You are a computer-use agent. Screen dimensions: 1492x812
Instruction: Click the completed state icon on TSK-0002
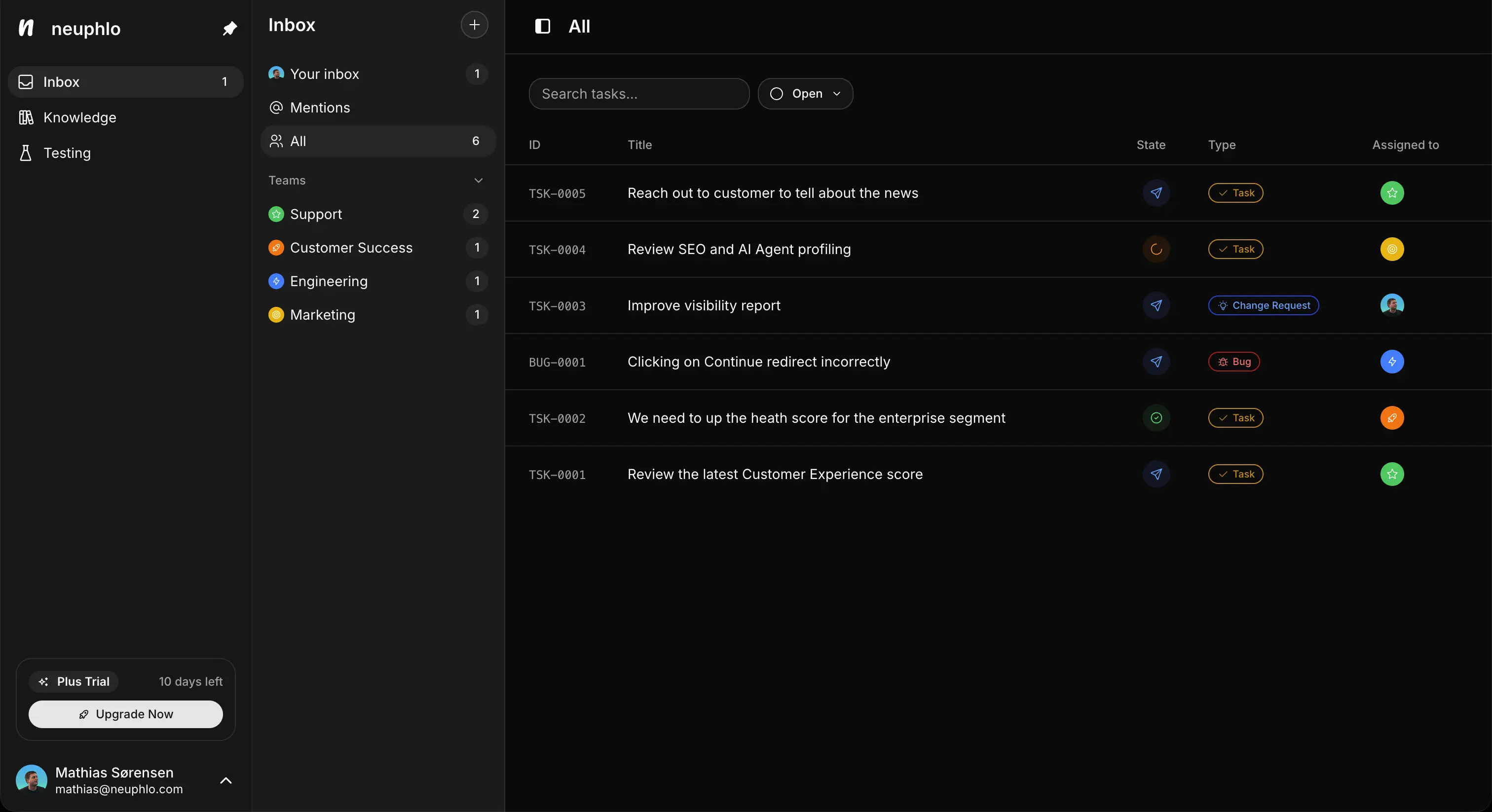(x=1156, y=417)
